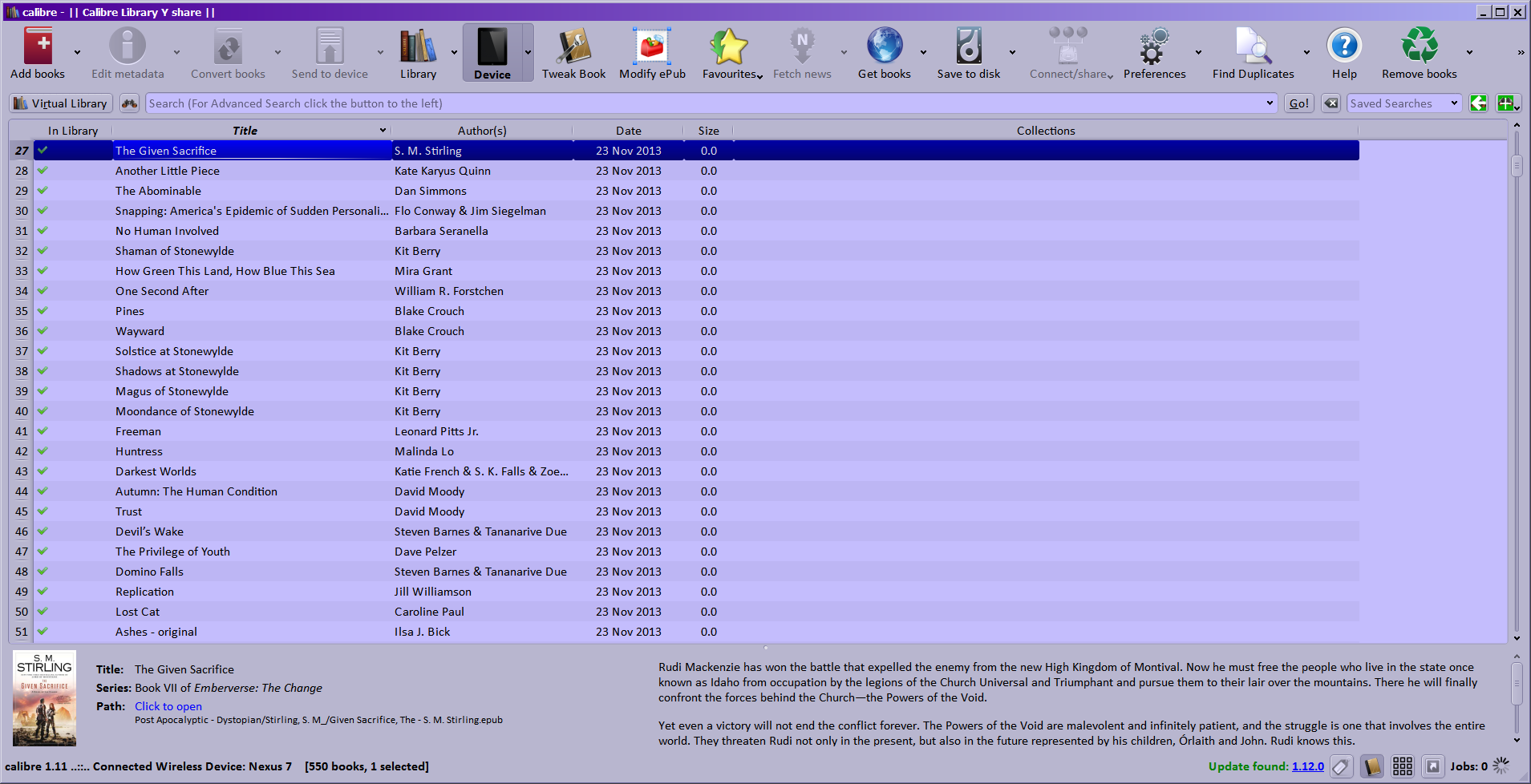Click The Given Sacrifice cover thumbnail
Image resolution: width=1531 pixels, height=784 pixels.
pyautogui.click(x=45, y=698)
